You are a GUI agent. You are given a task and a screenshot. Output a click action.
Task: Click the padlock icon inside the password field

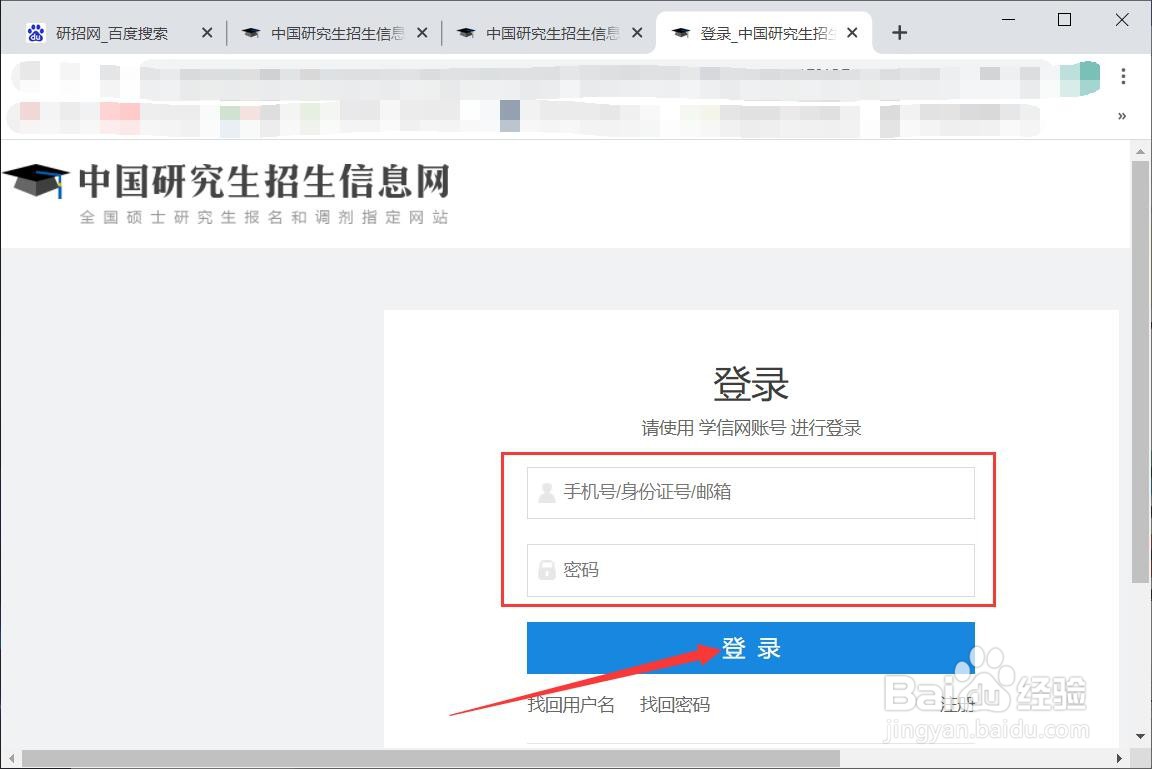[545, 570]
